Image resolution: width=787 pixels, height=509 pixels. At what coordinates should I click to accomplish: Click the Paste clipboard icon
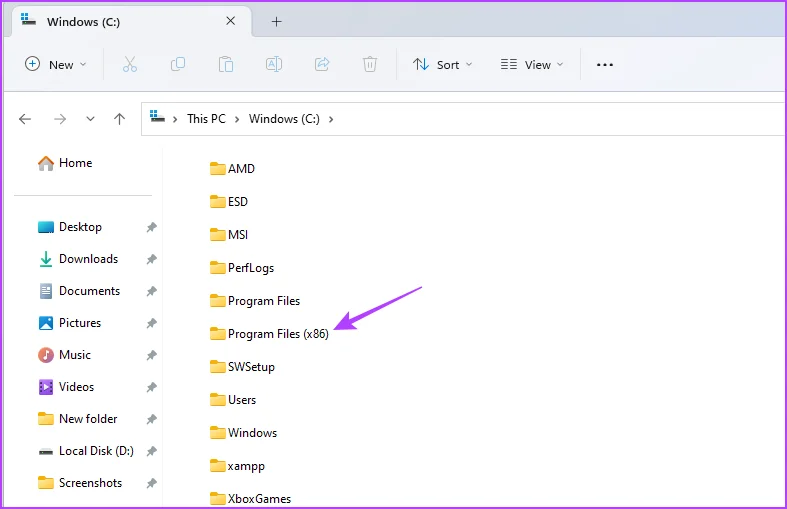point(226,64)
